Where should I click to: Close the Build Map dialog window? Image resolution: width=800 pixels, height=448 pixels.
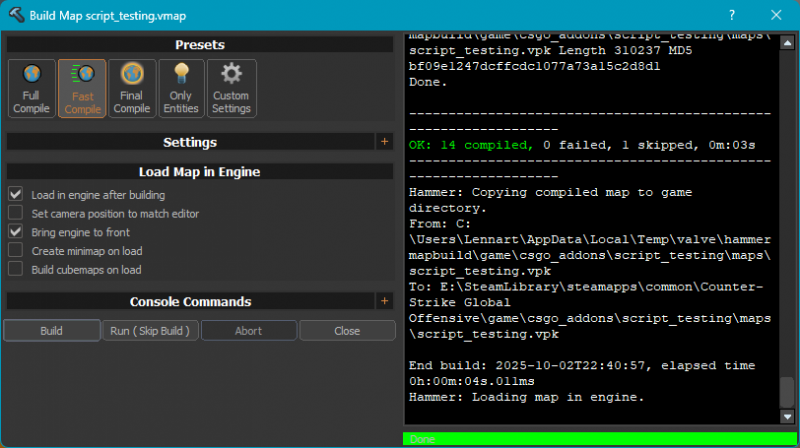point(777,16)
